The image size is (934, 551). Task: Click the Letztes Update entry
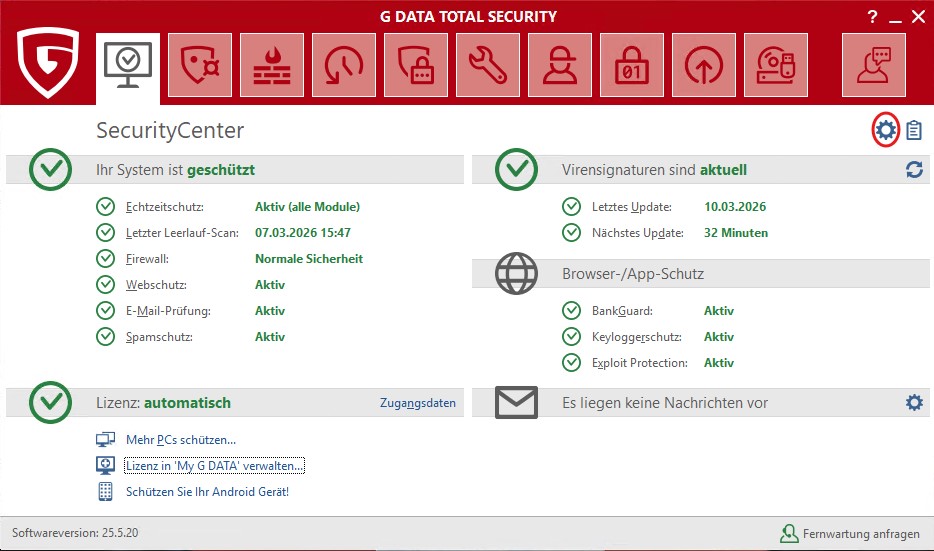coord(631,207)
